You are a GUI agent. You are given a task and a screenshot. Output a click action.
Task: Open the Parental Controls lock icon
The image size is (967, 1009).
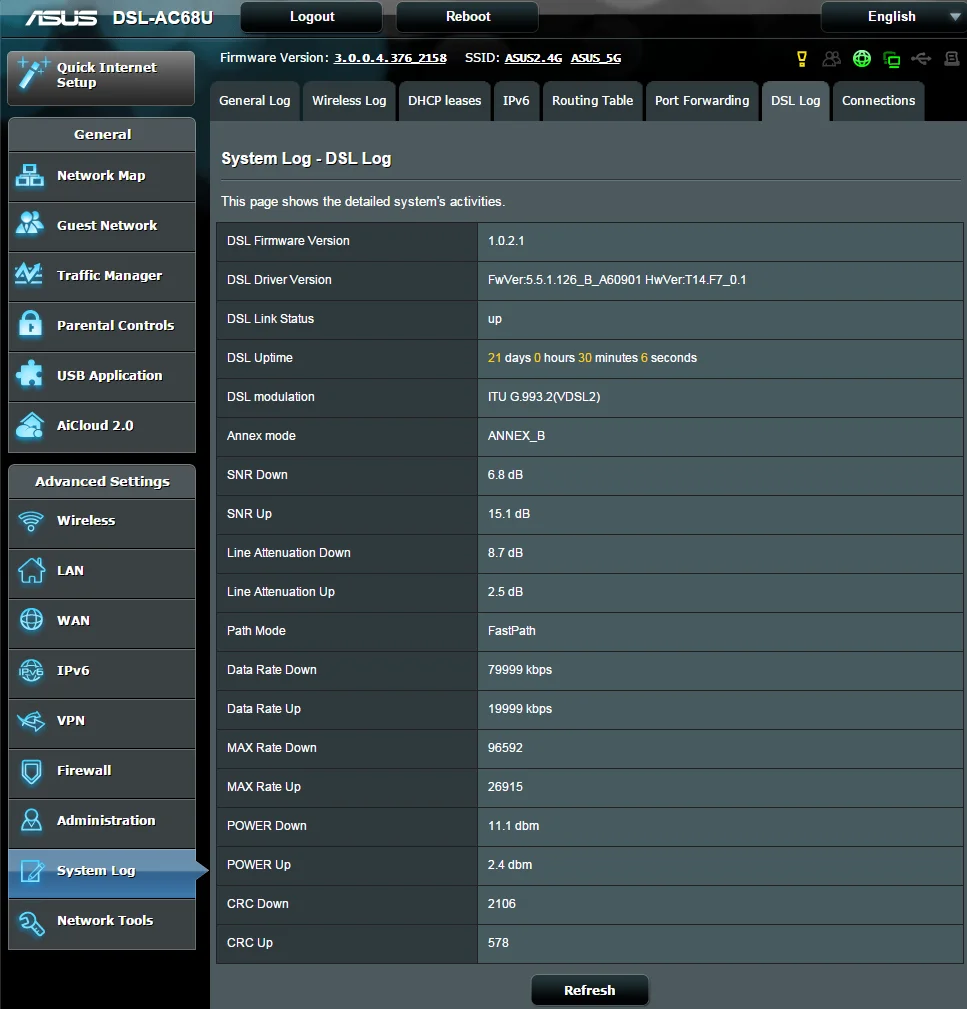pos(30,324)
